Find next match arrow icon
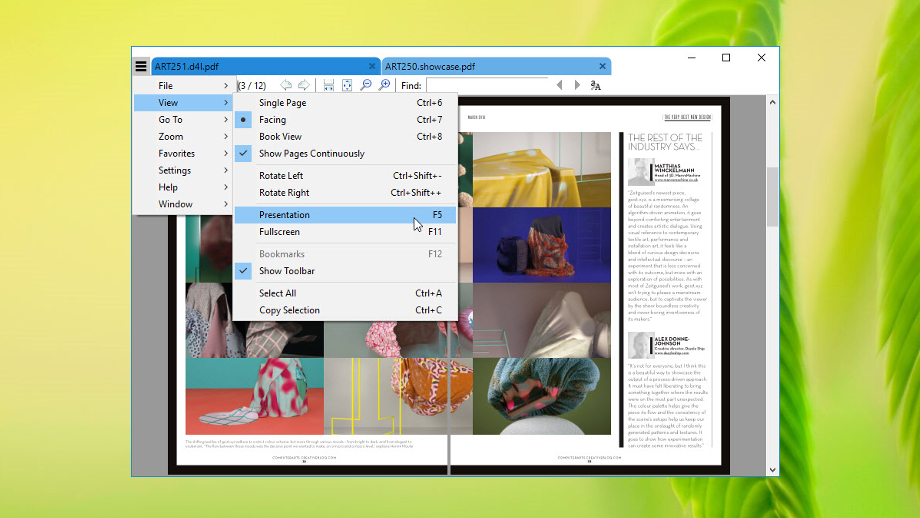Image resolution: width=920 pixels, height=518 pixels. (x=577, y=85)
